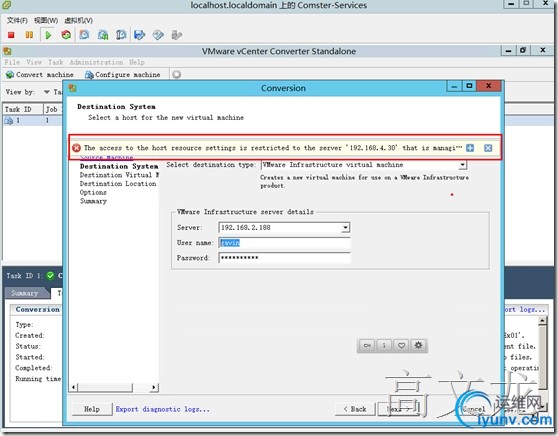Select the Options wizard step
The width and height of the screenshot is (558, 436).
pos(93,193)
